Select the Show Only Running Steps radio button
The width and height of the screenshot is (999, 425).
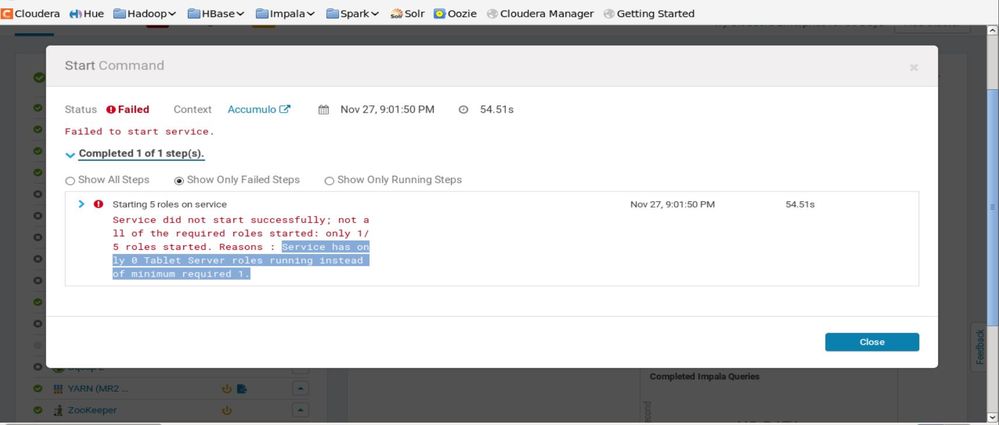pyautogui.click(x=329, y=180)
